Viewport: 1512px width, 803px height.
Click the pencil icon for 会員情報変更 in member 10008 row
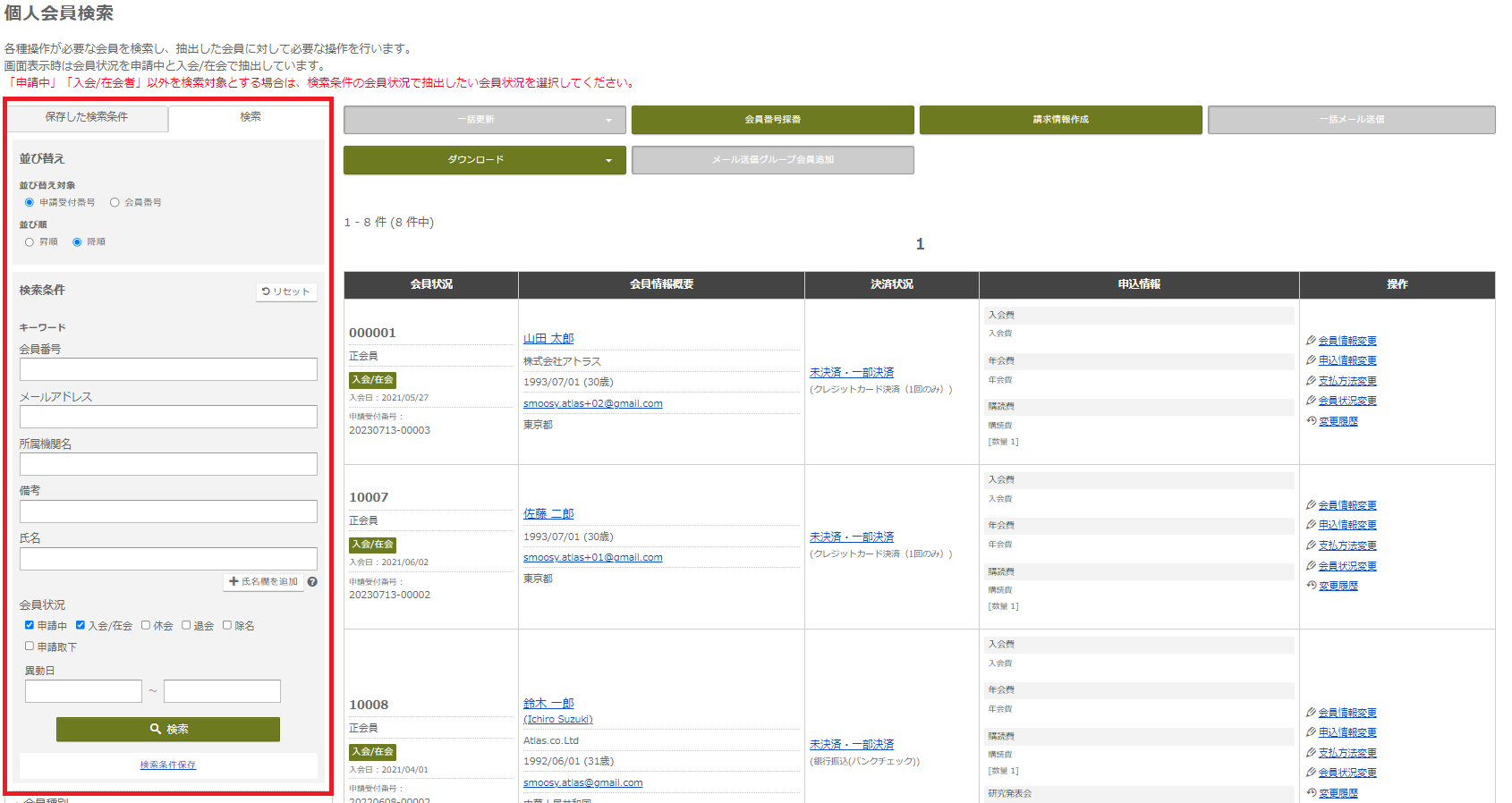pyautogui.click(x=1311, y=712)
